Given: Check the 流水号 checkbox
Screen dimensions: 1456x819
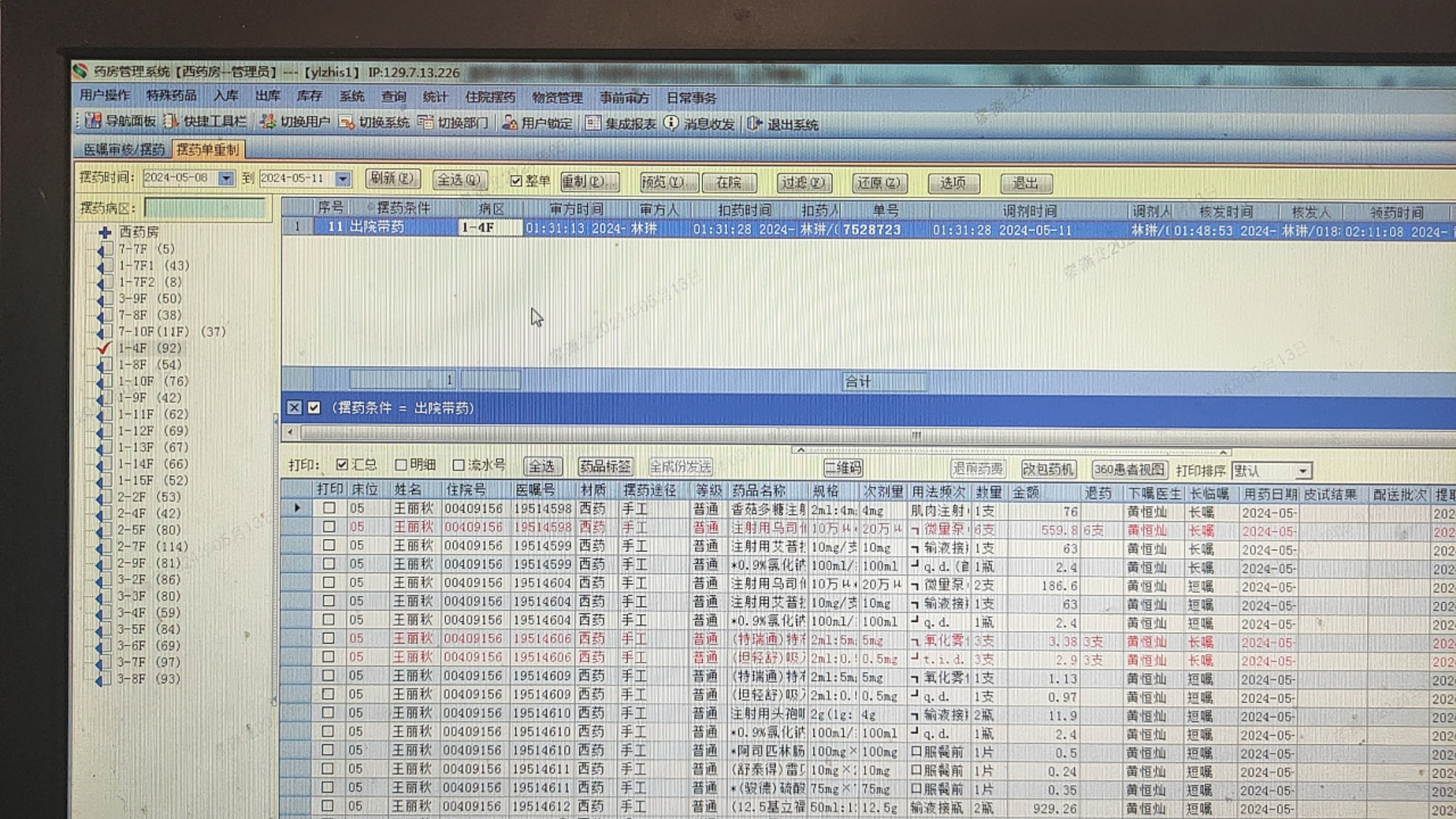Looking at the screenshot, I should pyautogui.click(x=458, y=465).
